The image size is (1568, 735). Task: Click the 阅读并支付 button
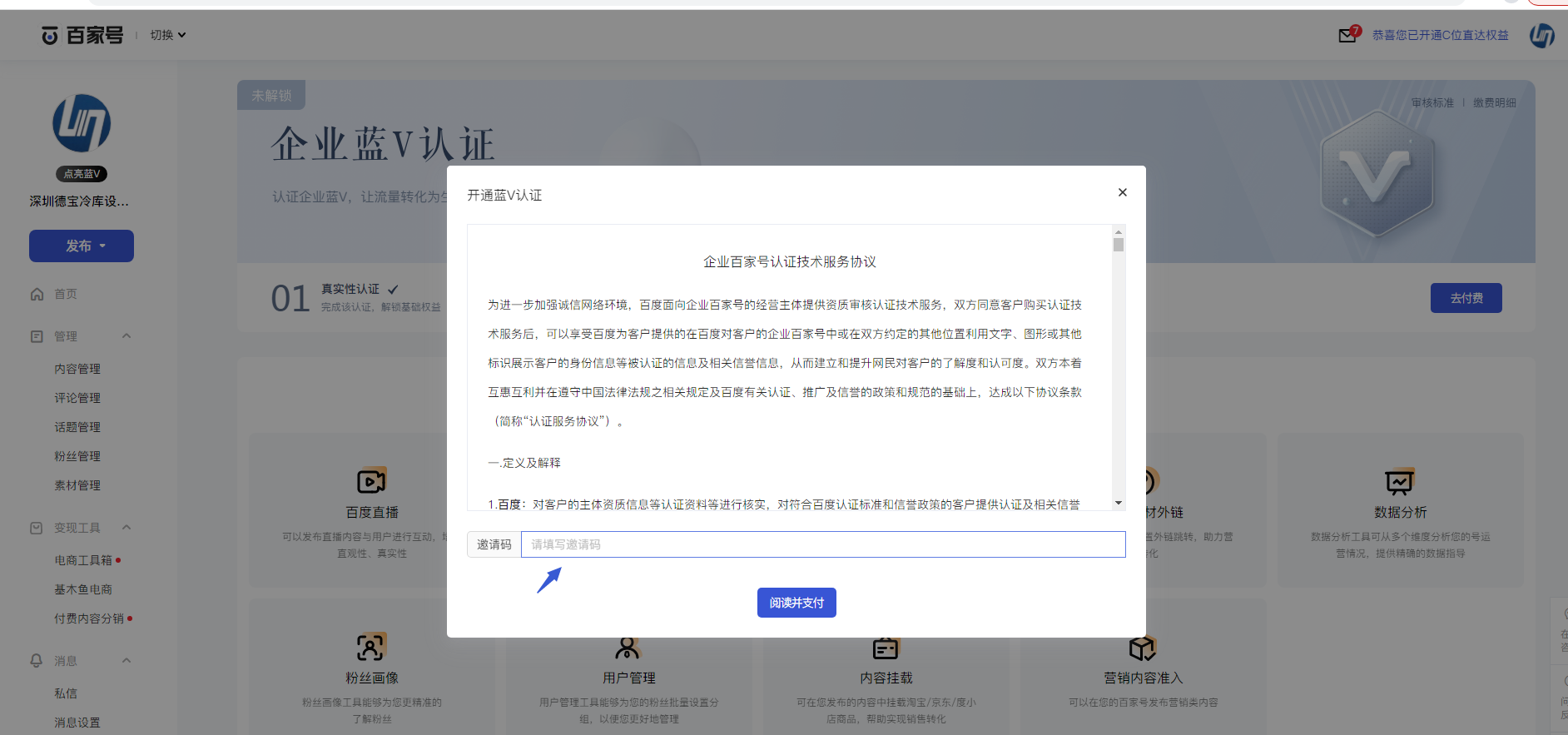(x=796, y=603)
